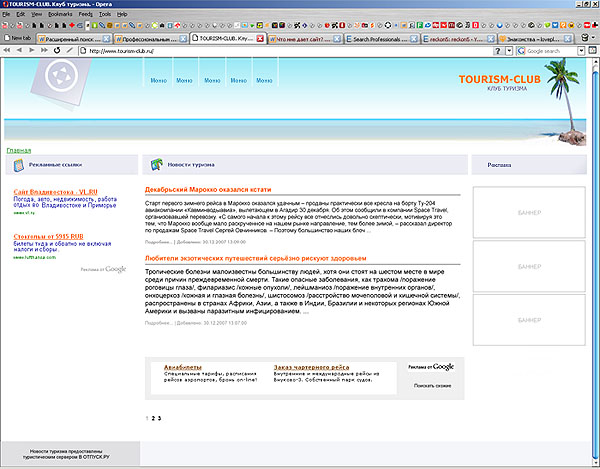Close the Знакомства tab
Screen dimensions: 600x469
pyautogui.click(x=568, y=39)
